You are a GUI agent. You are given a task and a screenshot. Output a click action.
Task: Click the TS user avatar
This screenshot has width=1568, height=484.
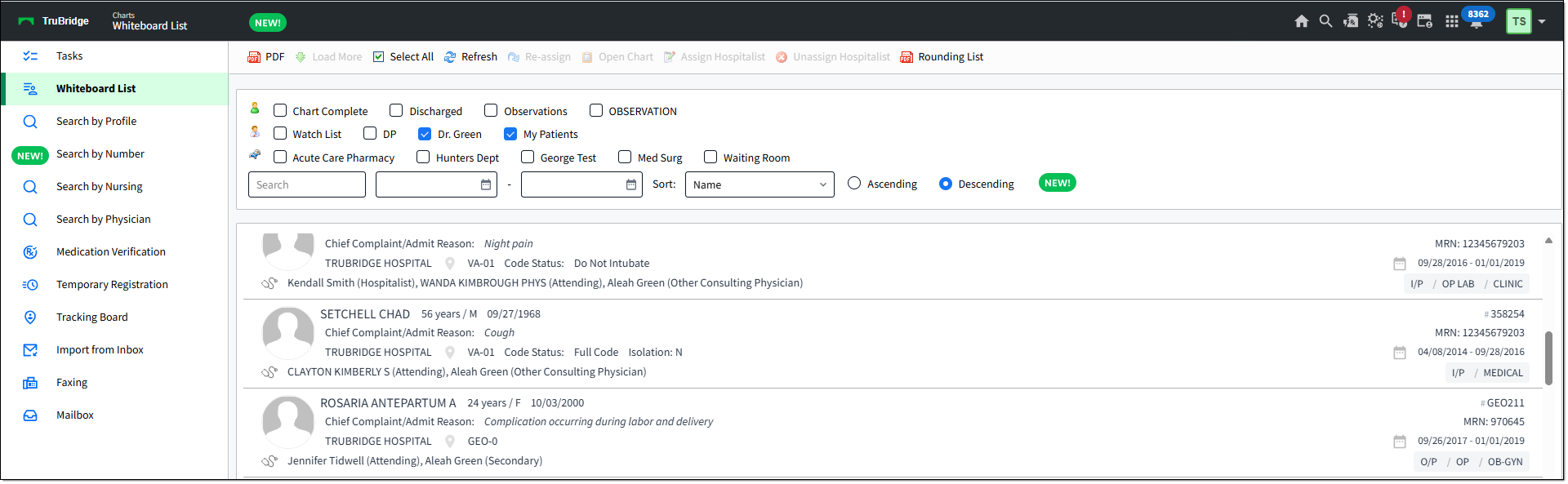coord(1518,21)
